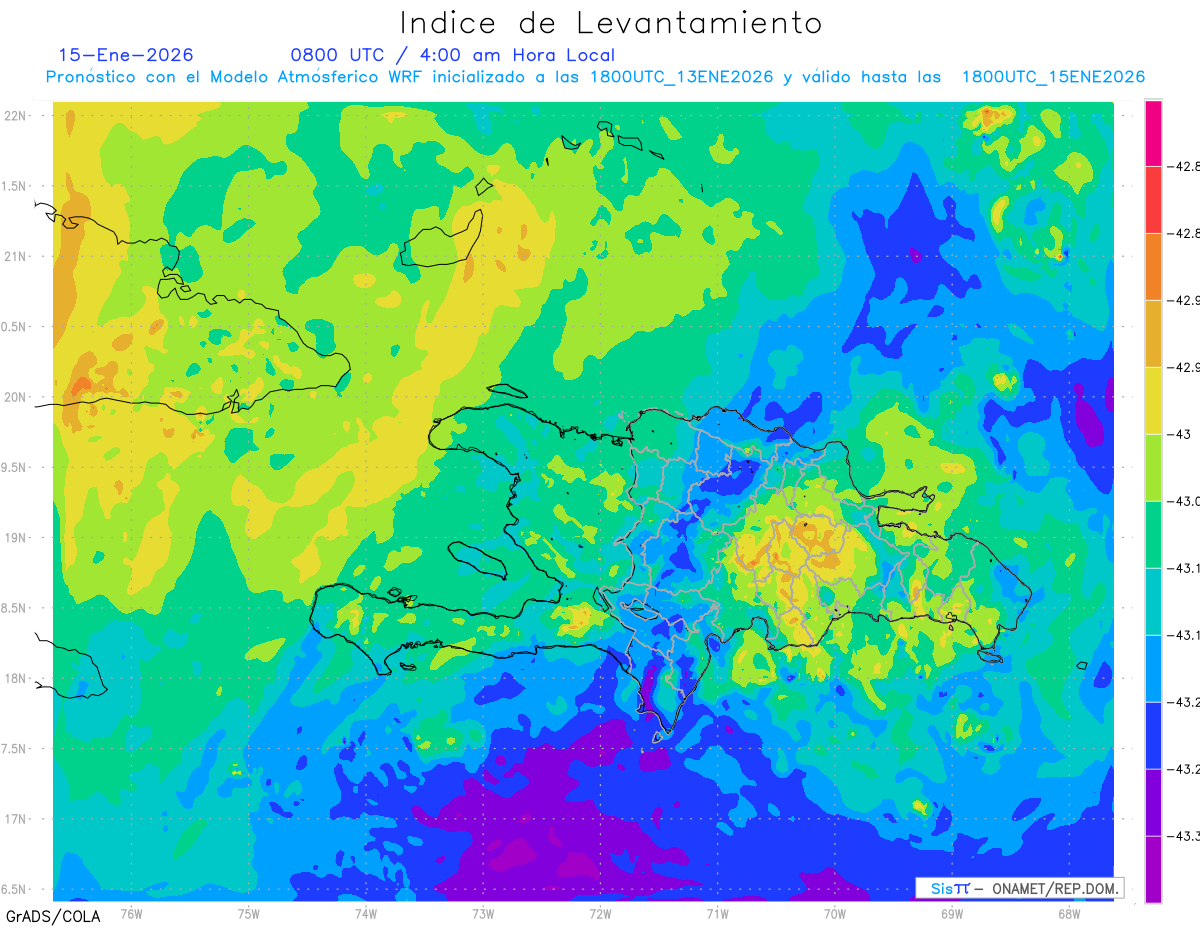The height and width of the screenshot is (927, 1200).
Task: Pick the royal blue legend swatch
Action: 1153,736
